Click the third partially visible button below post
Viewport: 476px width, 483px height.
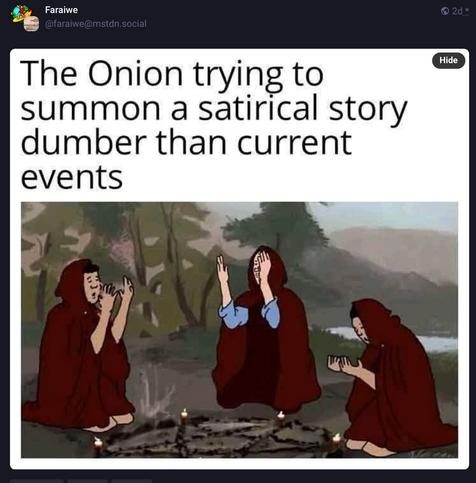132,481
